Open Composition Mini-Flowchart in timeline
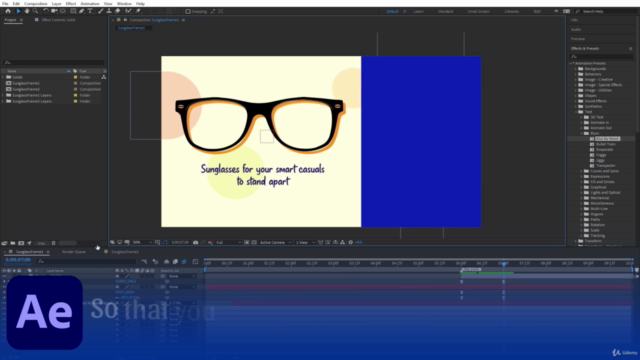Viewport: 640px width, 360px height. (144, 262)
